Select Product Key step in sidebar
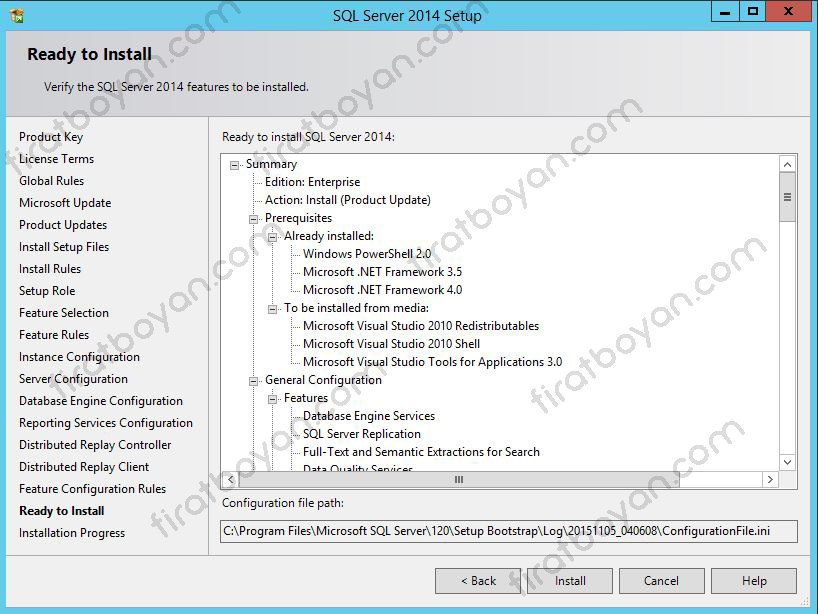818x614 pixels. [x=51, y=137]
